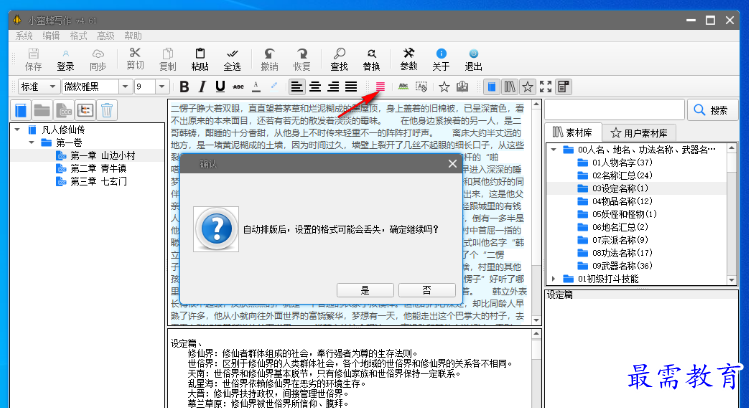
Task: Open the 系统 menu
Action: click(24, 36)
